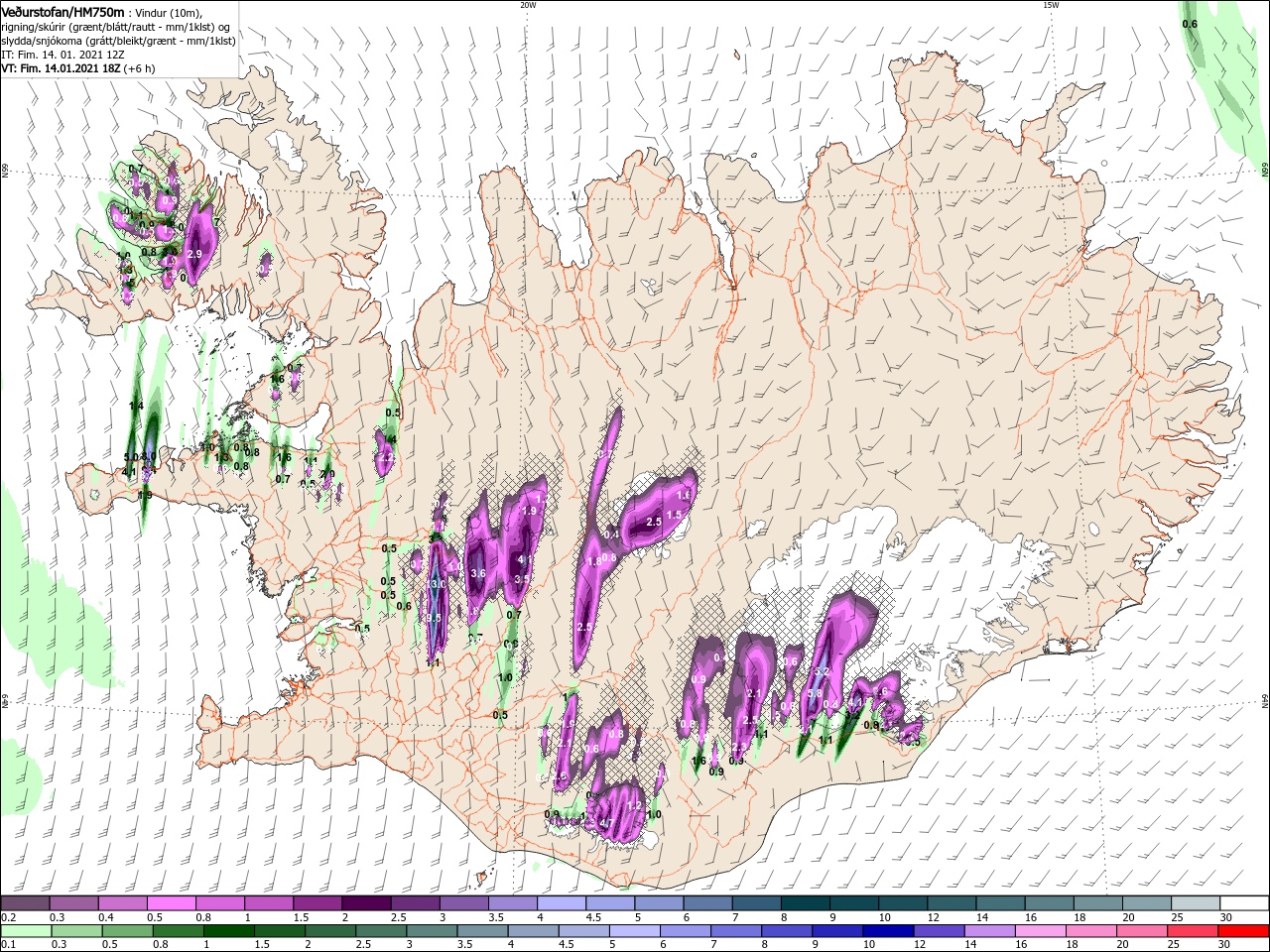Click the "rigning/skúrir (grænt/blátt/rautt - mm/1klst) og" line
This screenshot has height=952, width=1270.
pyautogui.click(x=117, y=26)
